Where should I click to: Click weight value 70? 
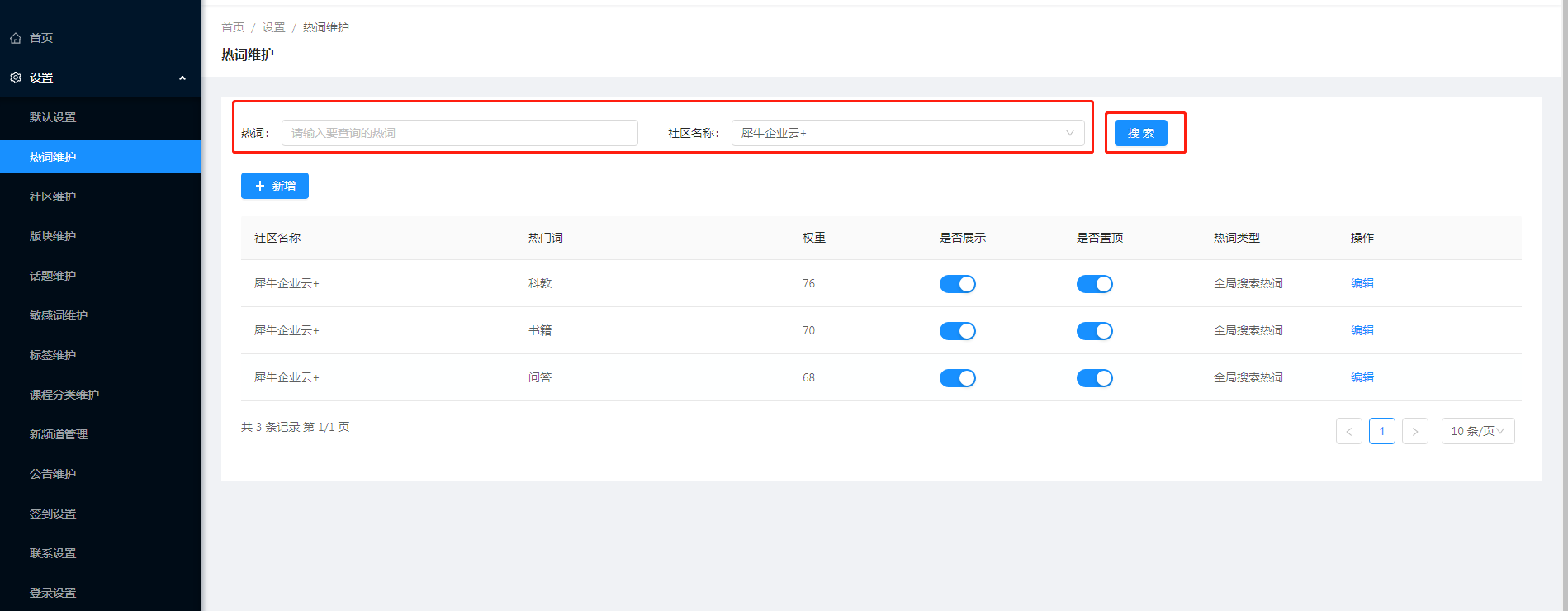[x=808, y=330]
